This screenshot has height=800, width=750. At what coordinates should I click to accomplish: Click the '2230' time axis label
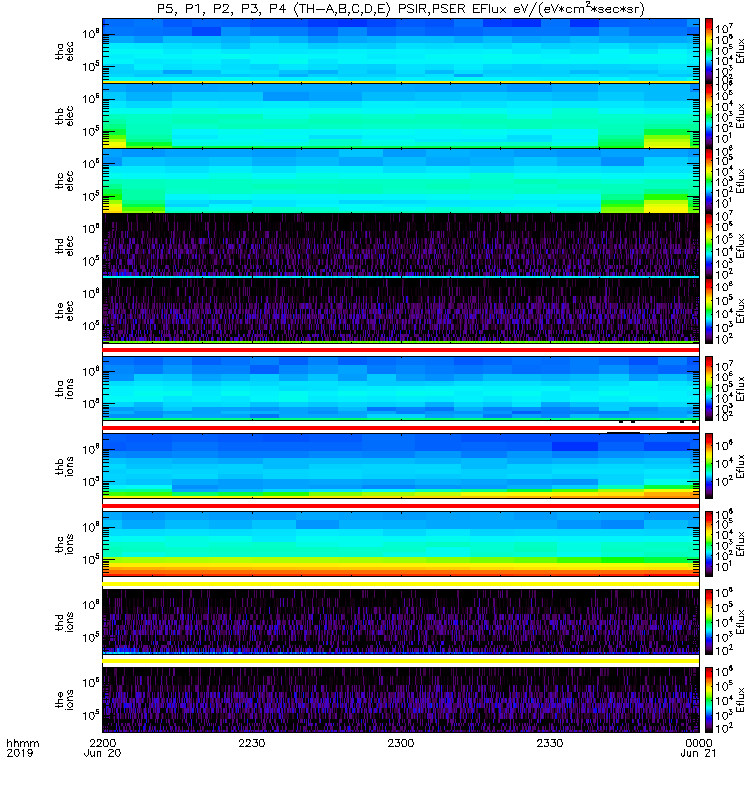click(x=252, y=743)
